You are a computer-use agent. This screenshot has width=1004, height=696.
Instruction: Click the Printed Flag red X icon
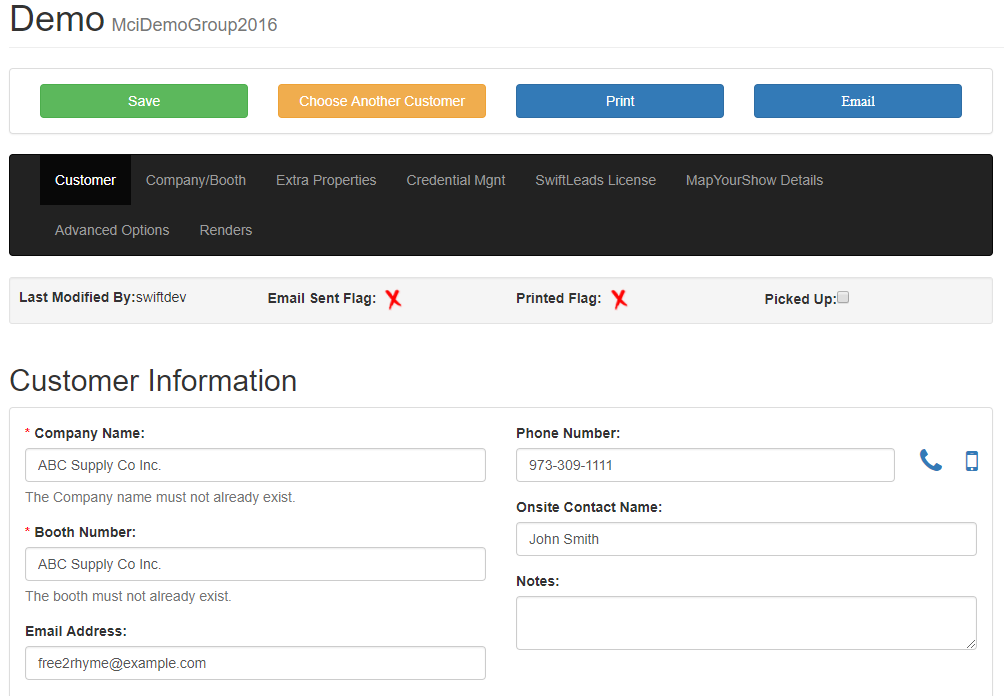(x=619, y=299)
